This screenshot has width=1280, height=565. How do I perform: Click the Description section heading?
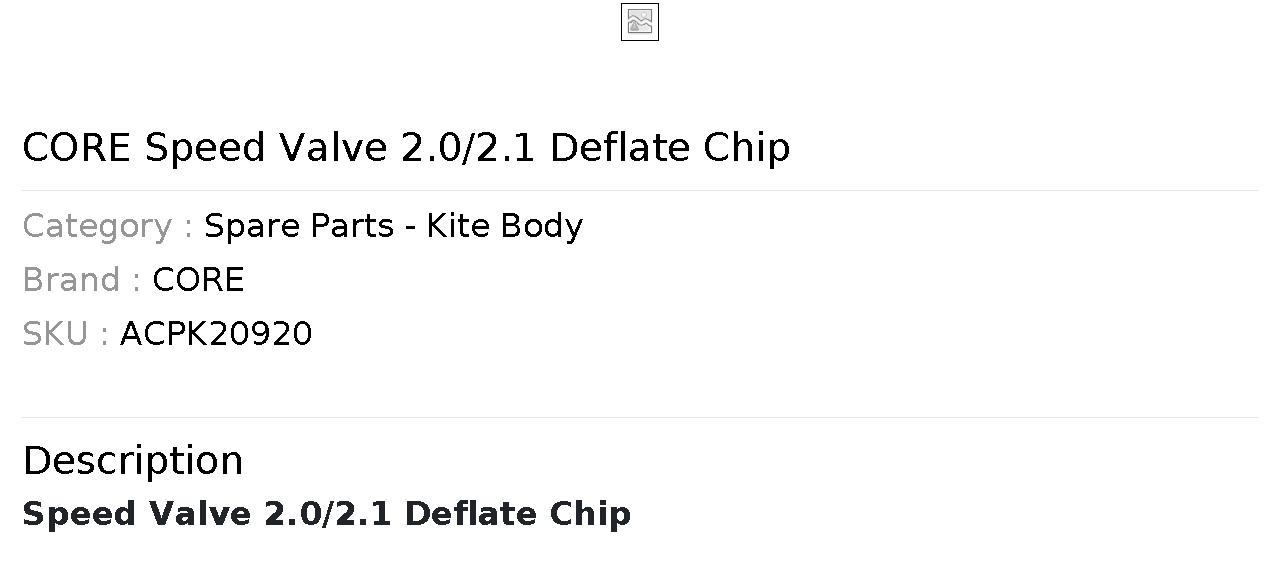(x=133, y=461)
